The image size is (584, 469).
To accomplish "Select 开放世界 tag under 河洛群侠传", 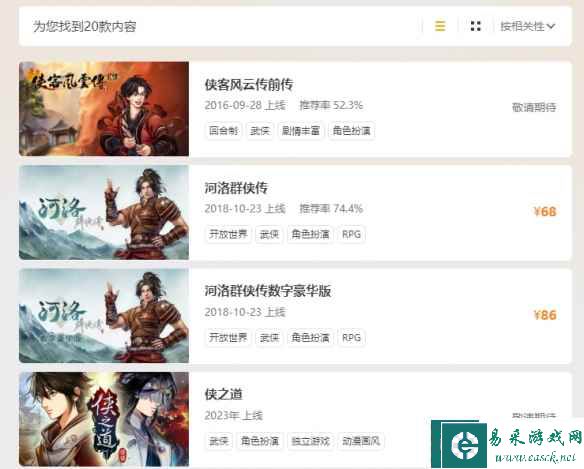I will tap(228, 234).
